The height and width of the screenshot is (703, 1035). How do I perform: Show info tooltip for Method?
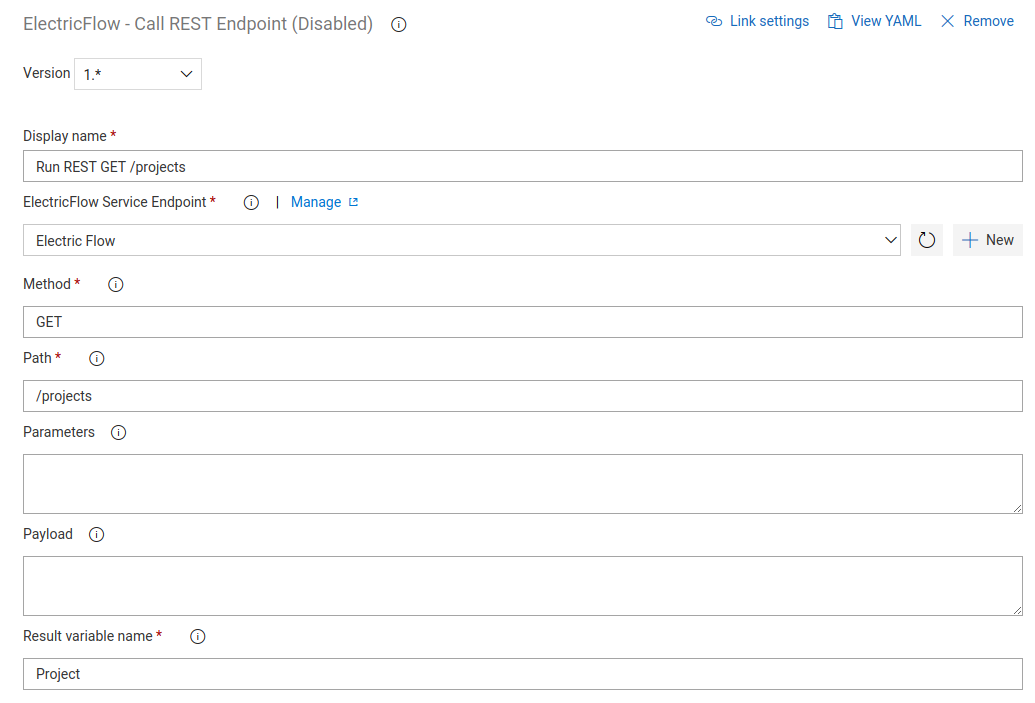tap(116, 285)
